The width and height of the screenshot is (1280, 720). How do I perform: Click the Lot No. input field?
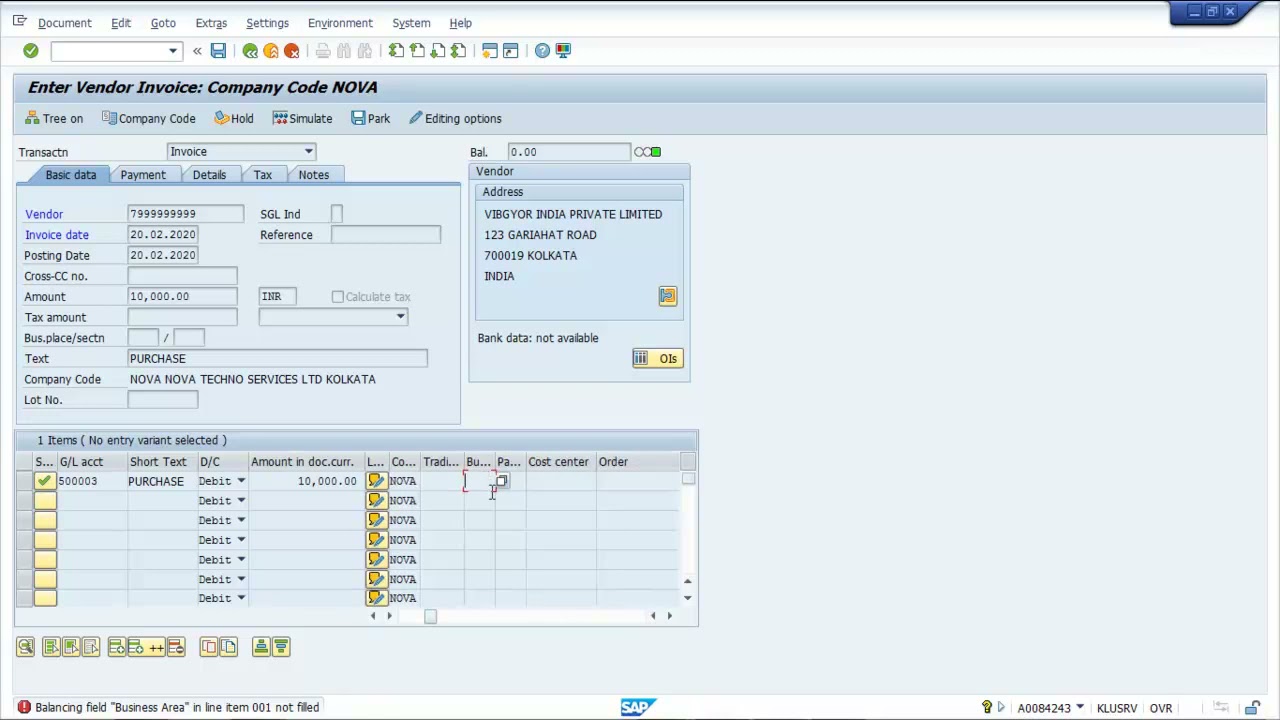[162, 400]
